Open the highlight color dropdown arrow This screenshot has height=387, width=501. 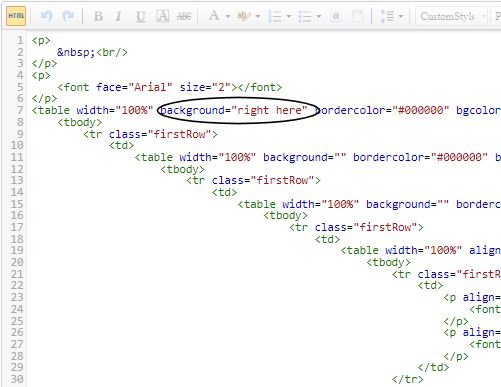(257, 16)
